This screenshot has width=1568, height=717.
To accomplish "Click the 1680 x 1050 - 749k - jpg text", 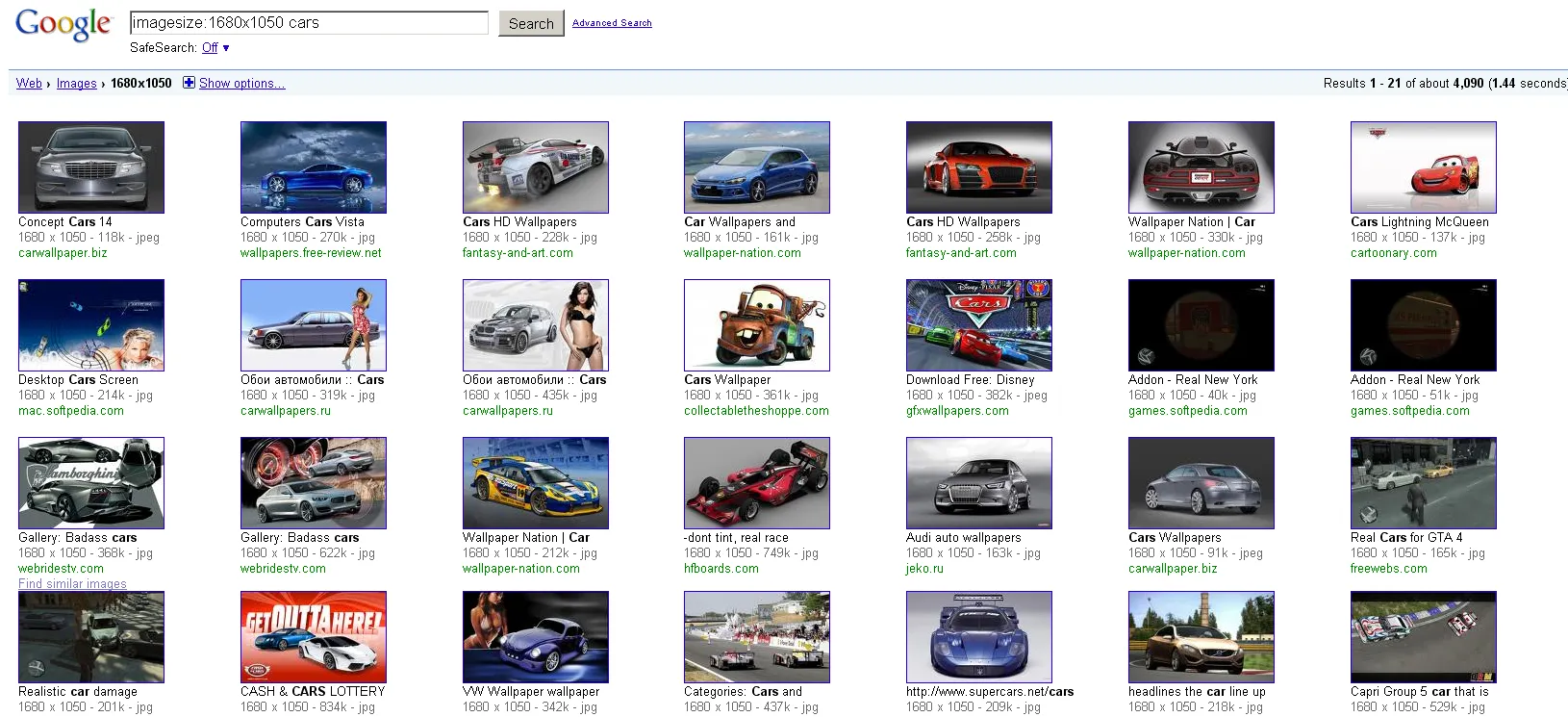I will pos(751,553).
